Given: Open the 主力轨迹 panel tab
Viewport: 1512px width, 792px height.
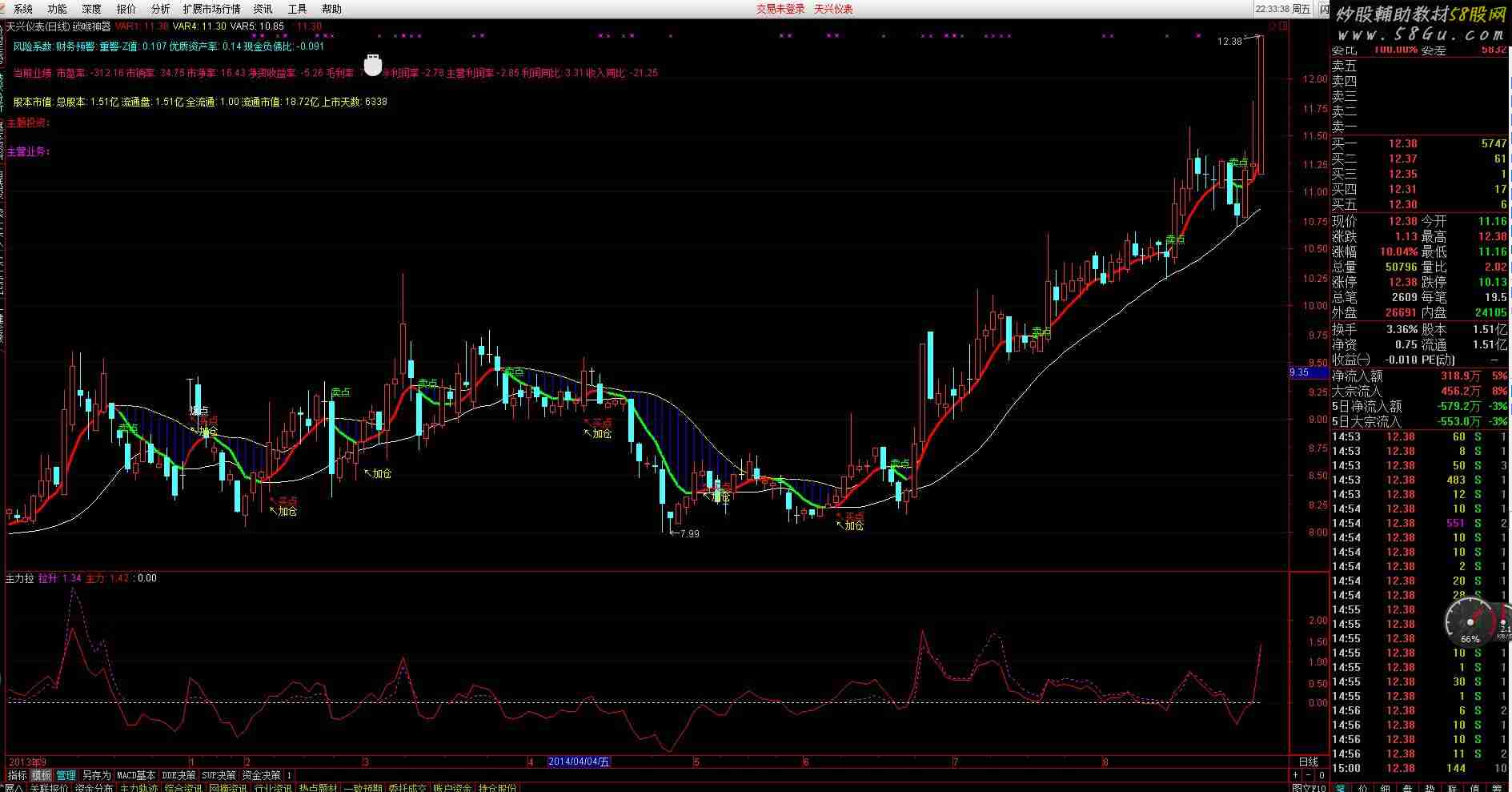Looking at the screenshot, I should 139,788.
